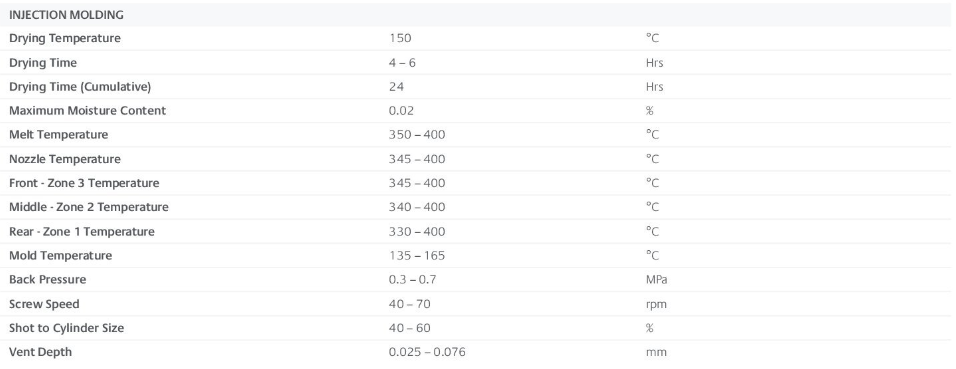Viewport: 956px width, 369px height.
Task: Click the 330 – 400 rear zone value
Action: [x=417, y=232]
